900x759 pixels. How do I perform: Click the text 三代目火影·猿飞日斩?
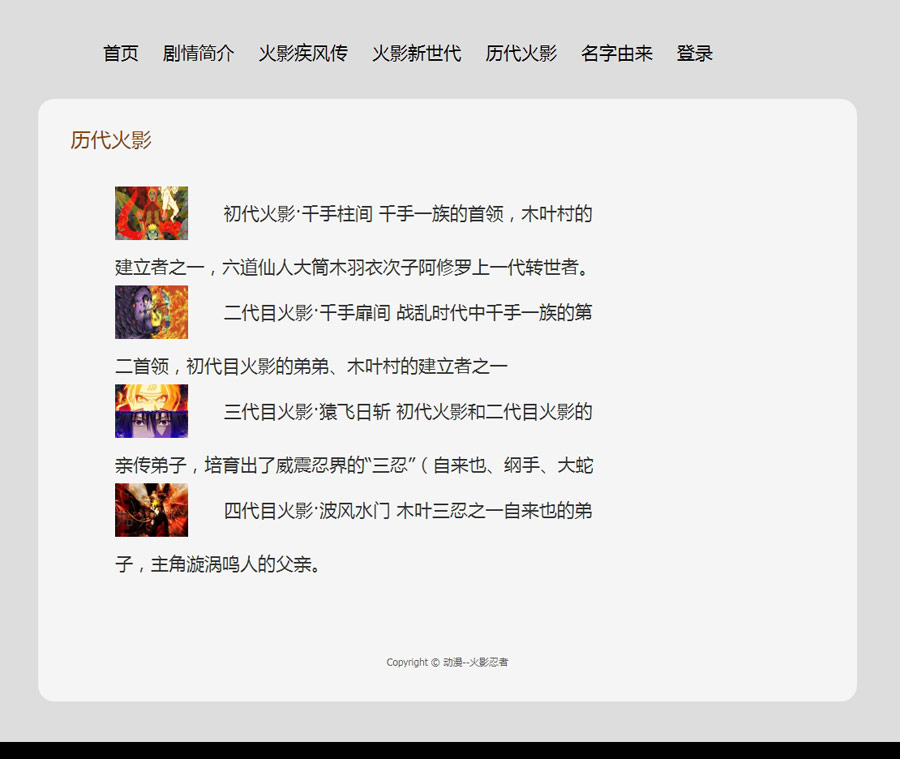(307, 412)
